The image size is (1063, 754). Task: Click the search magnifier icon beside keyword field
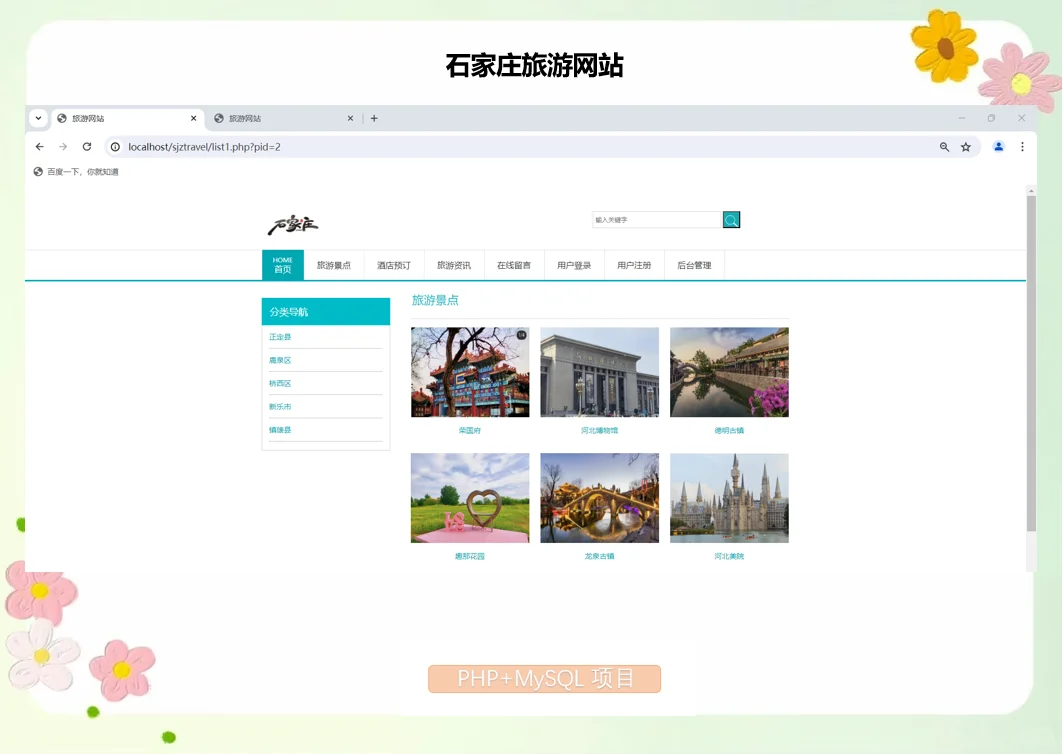coord(731,220)
